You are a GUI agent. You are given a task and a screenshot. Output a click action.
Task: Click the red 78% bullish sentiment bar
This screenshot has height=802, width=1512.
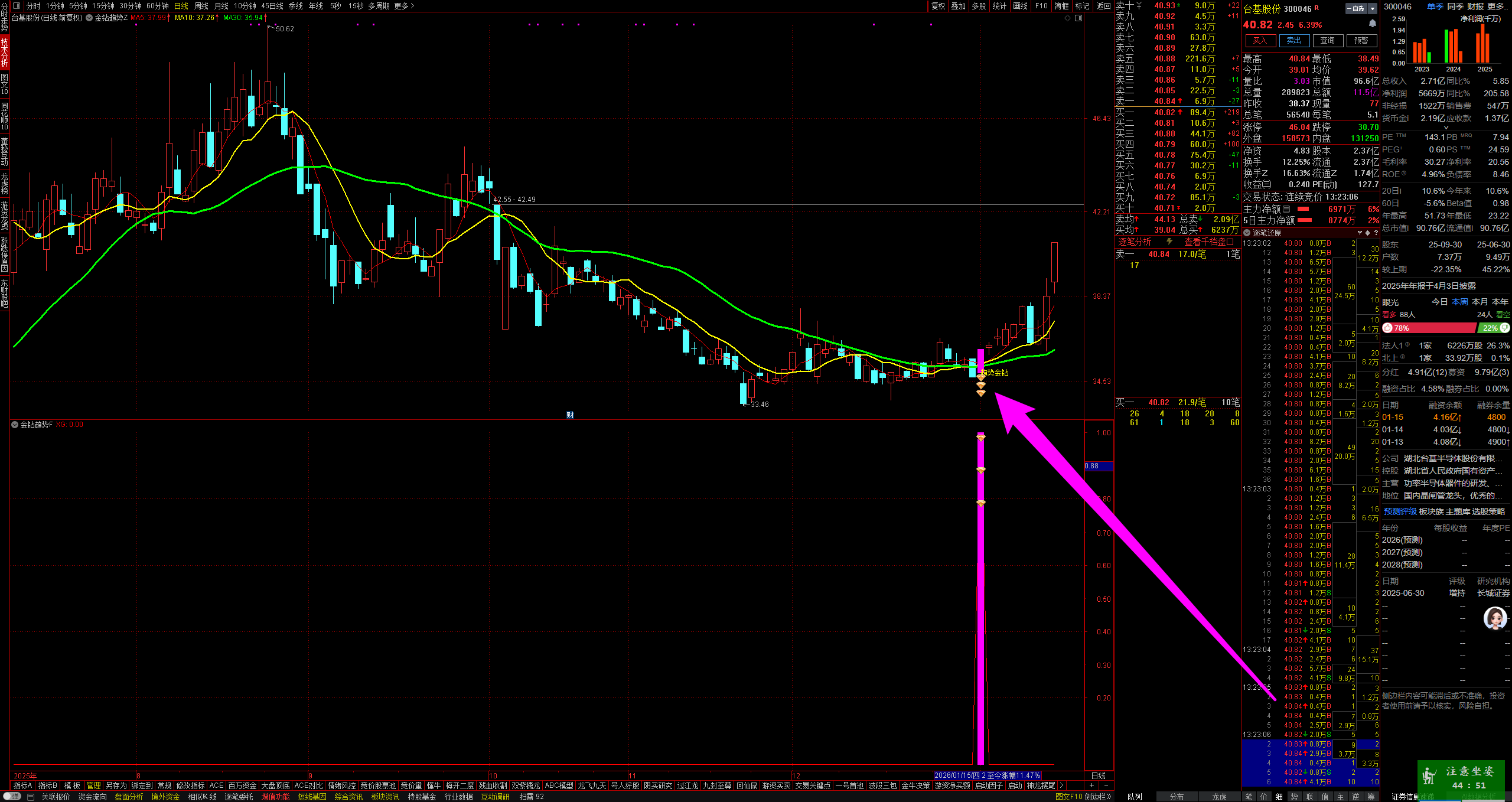[1429, 328]
